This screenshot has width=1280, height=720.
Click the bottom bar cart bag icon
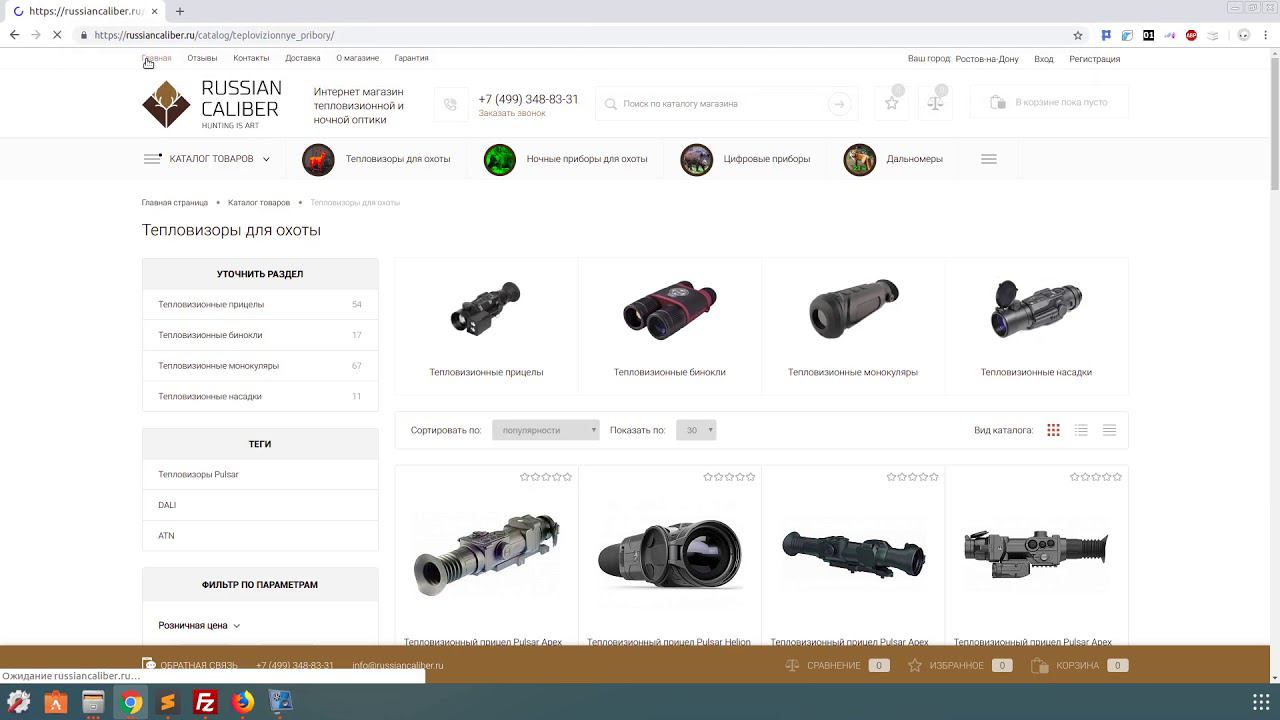coord(1040,665)
